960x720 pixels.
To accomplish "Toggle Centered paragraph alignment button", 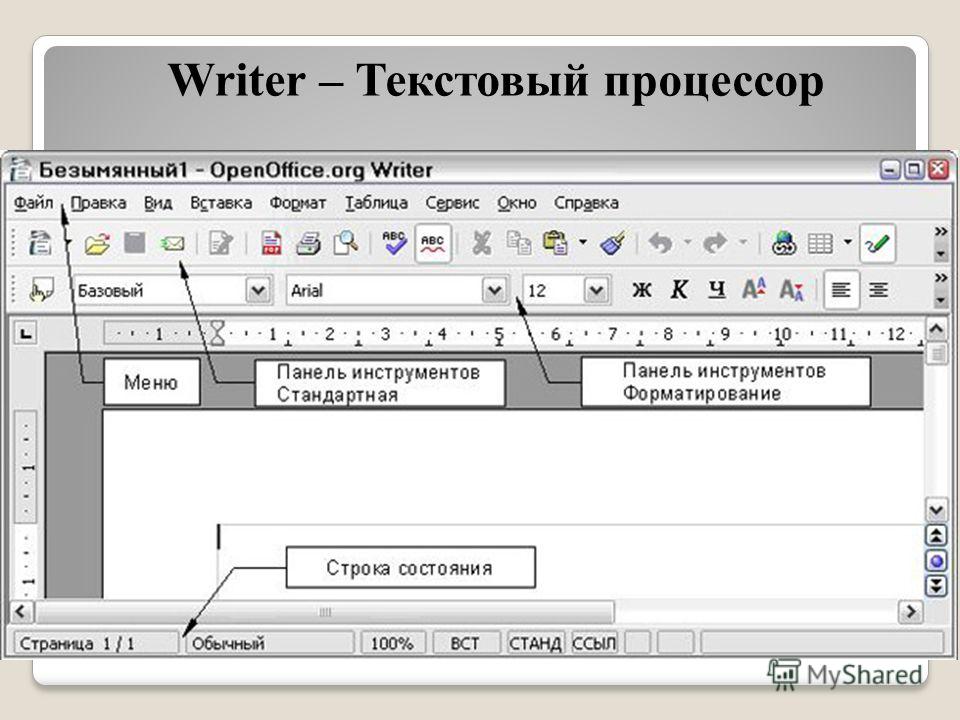I will (879, 290).
